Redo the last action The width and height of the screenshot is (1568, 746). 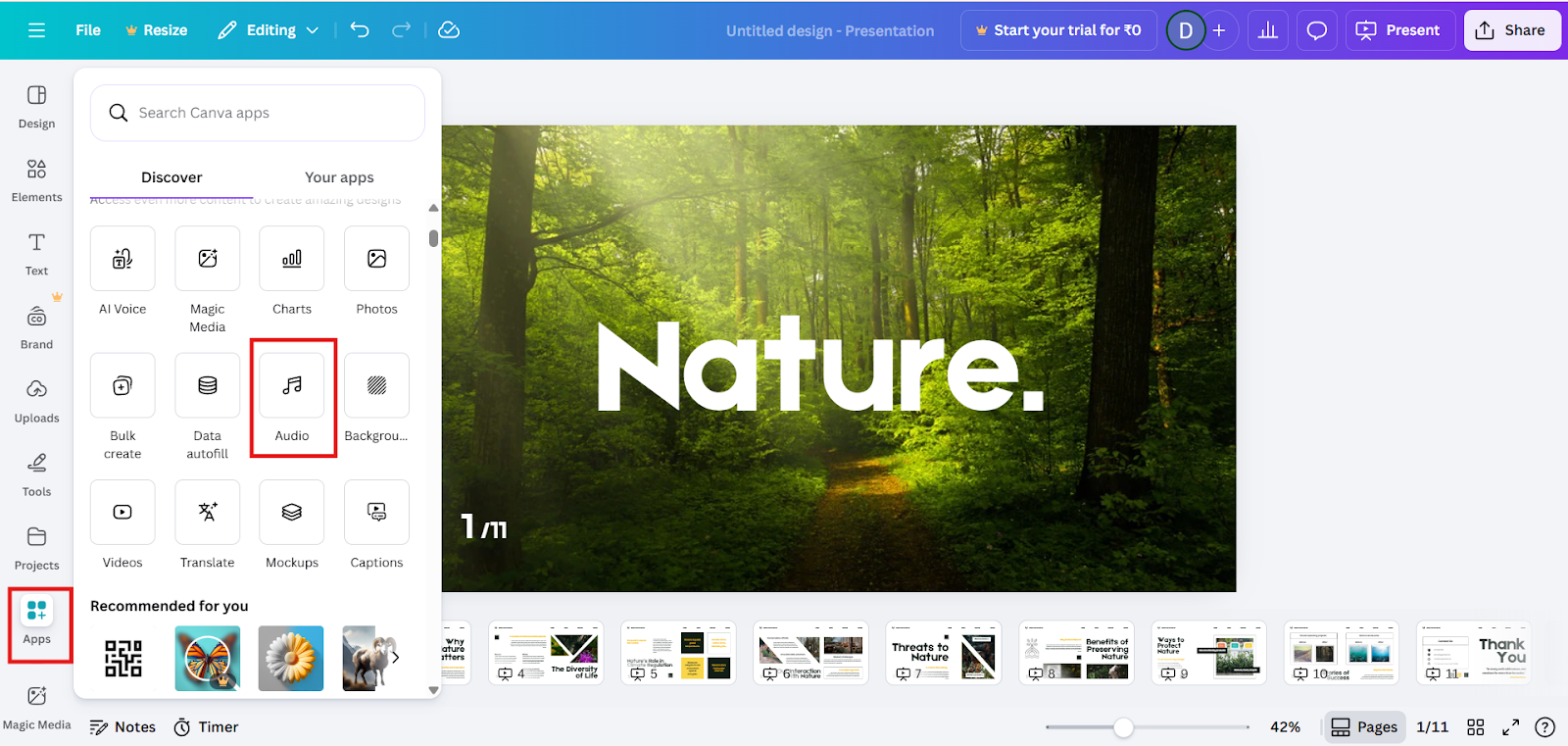click(401, 30)
